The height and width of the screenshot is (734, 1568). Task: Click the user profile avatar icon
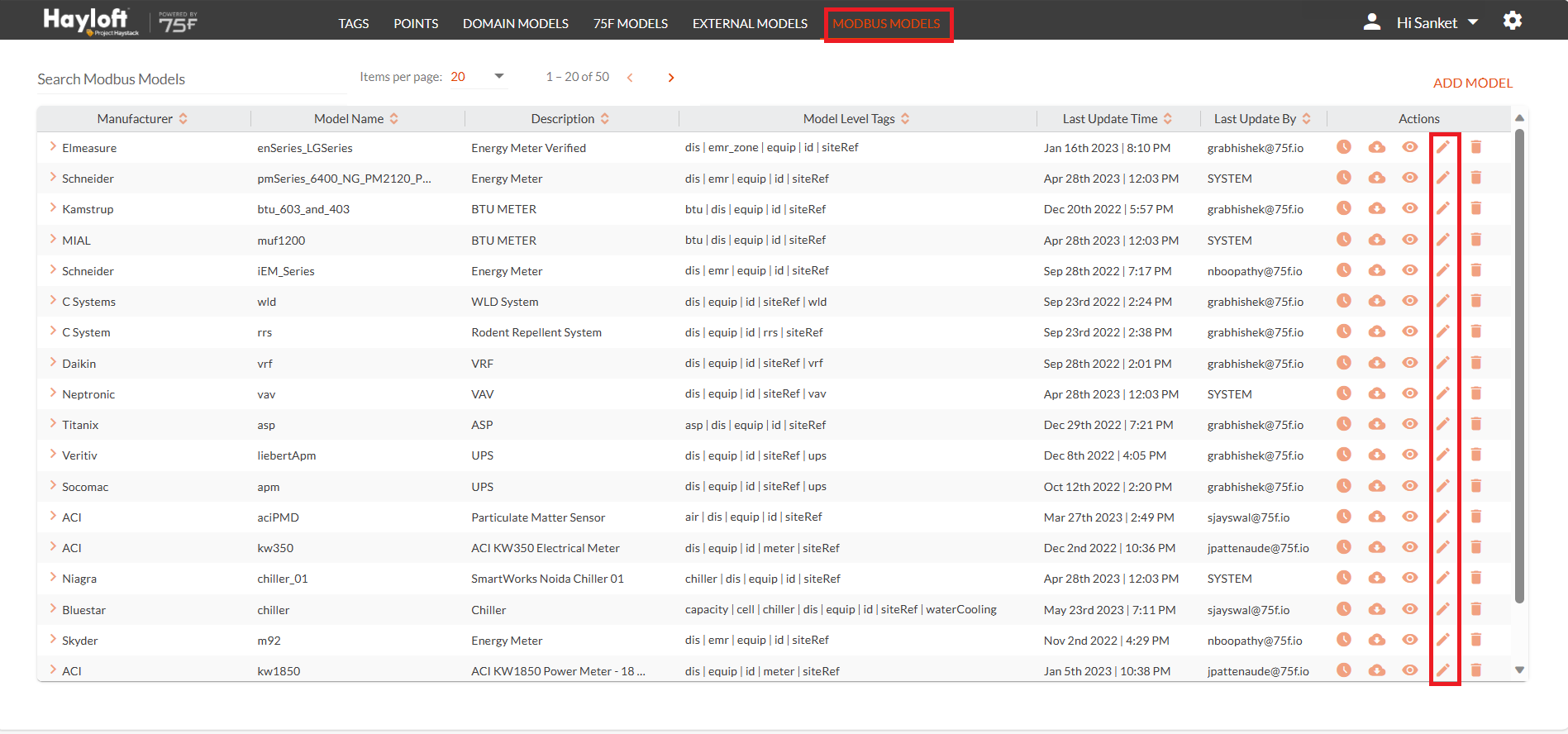[x=1372, y=21]
